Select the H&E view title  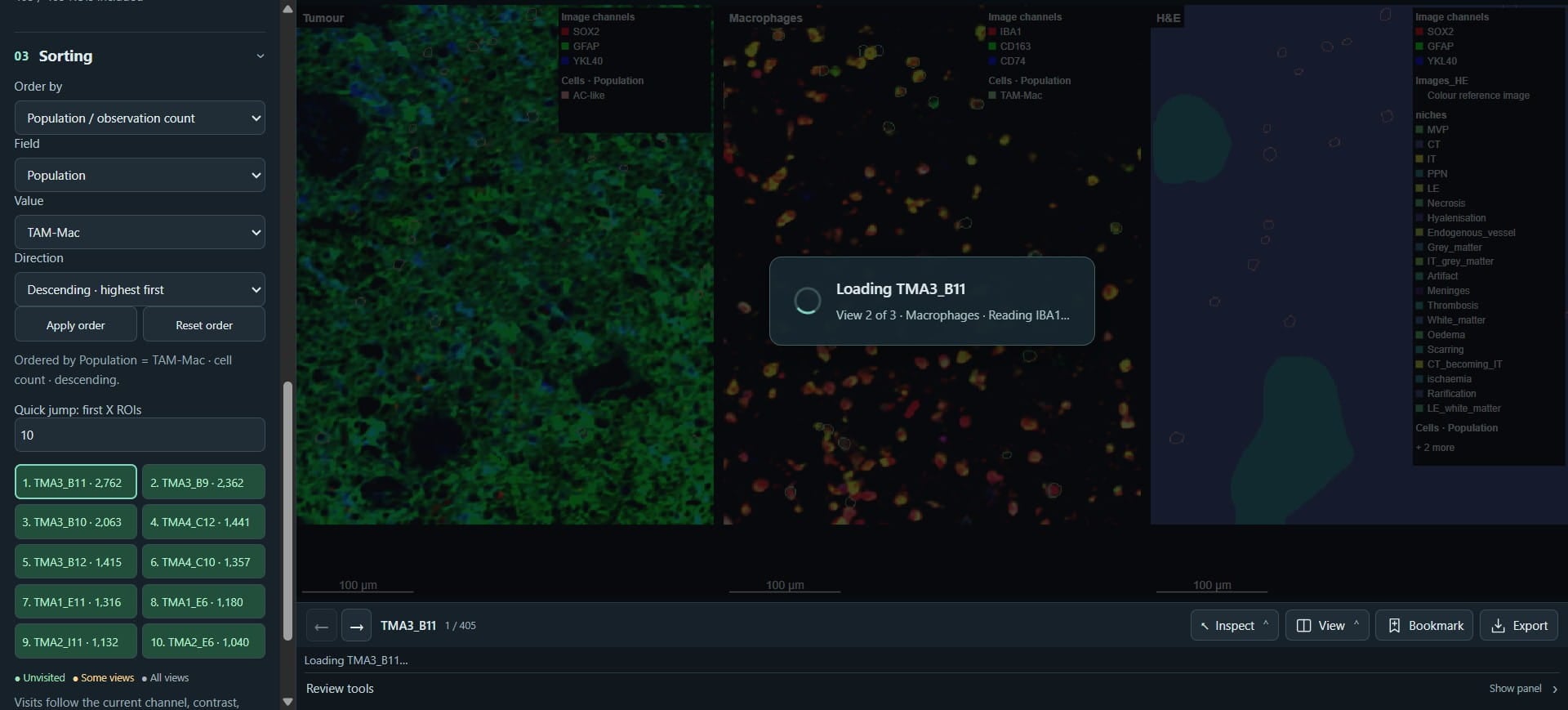(x=1169, y=18)
